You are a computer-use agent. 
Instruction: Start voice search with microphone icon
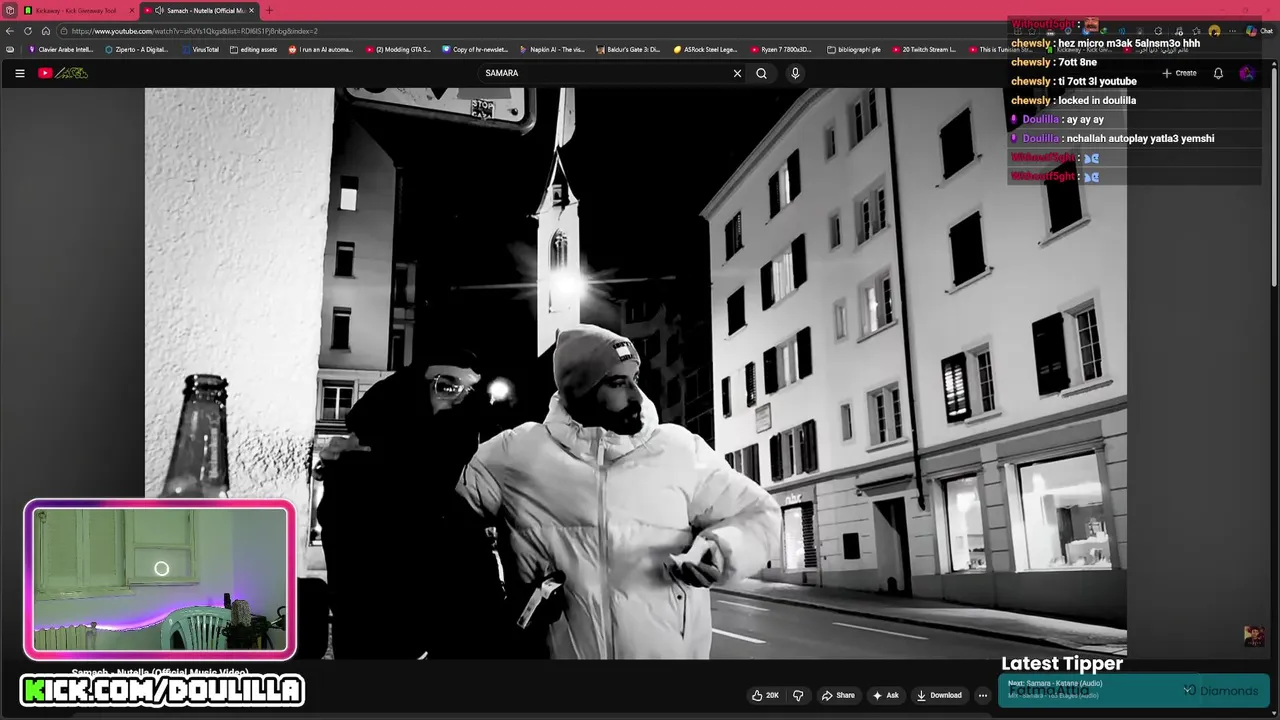795,73
